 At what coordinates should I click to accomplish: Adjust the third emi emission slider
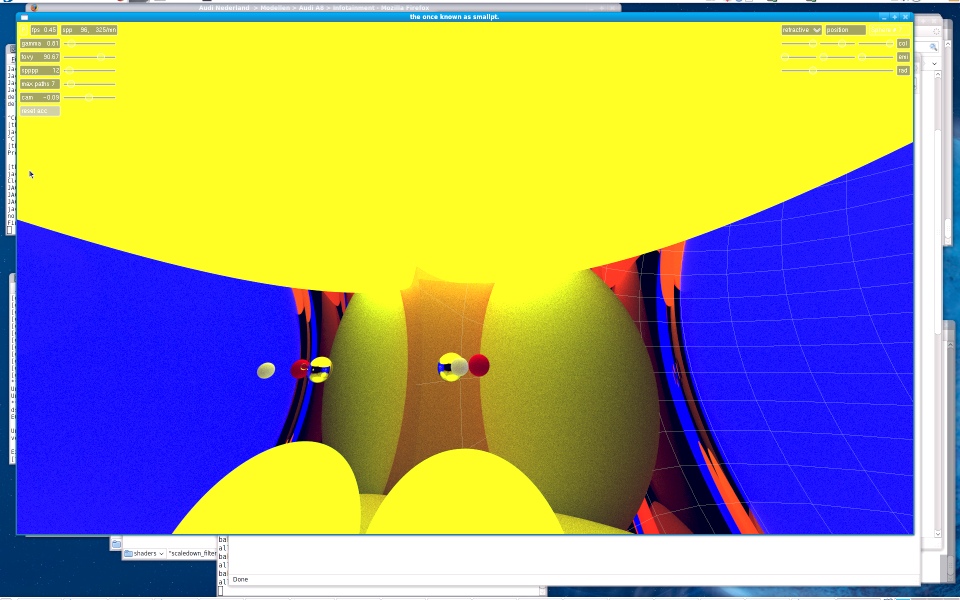click(862, 57)
